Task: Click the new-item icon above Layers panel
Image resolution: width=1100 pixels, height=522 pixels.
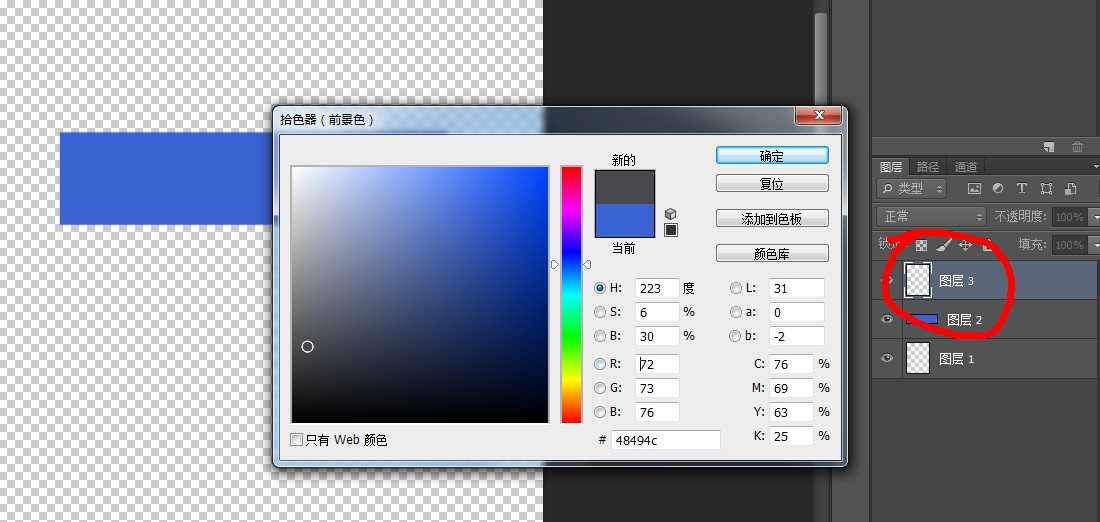Action: pyautogui.click(x=1049, y=147)
